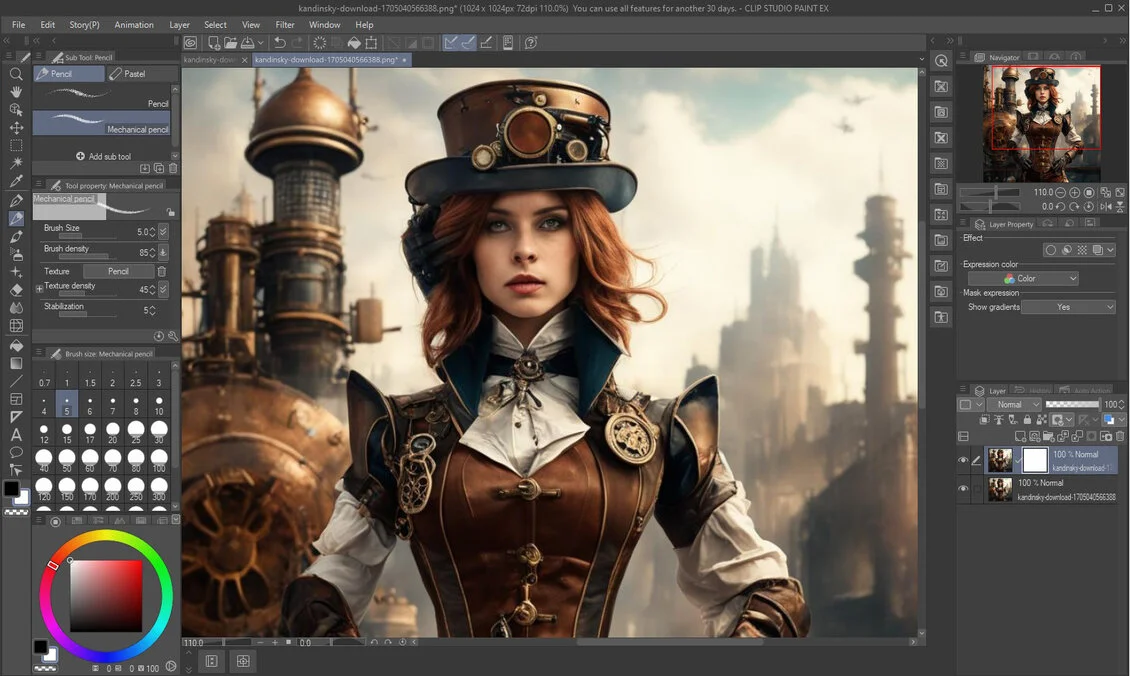1130x676 pixels.
Task: Select the Gradient tool
Action: 16,362
